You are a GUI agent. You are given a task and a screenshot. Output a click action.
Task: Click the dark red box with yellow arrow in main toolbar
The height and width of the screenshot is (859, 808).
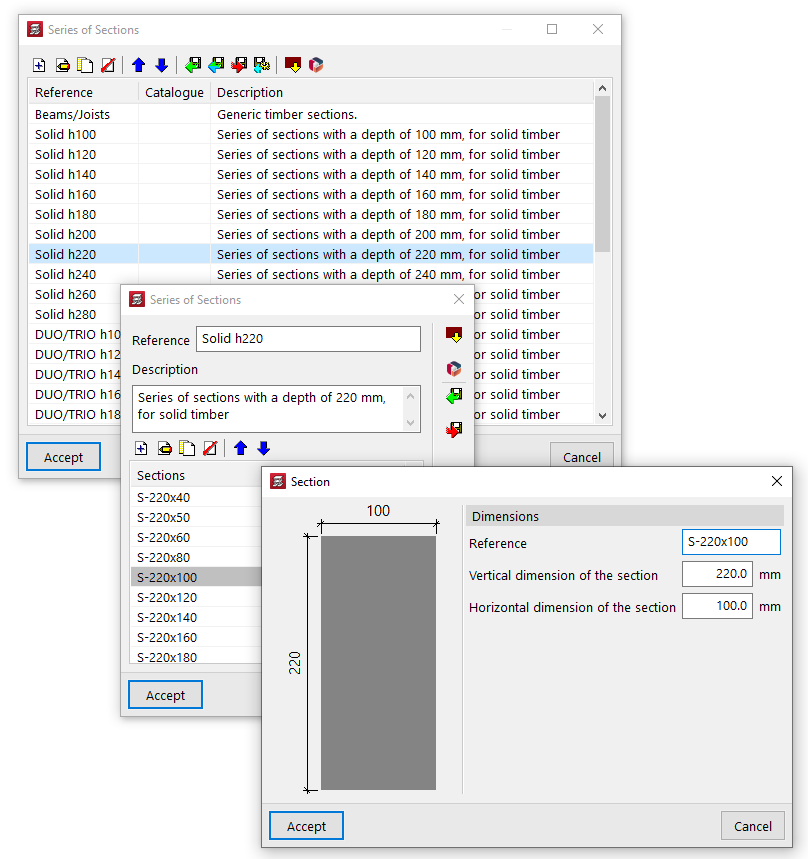pyautogui.click(x=293, y=65)
